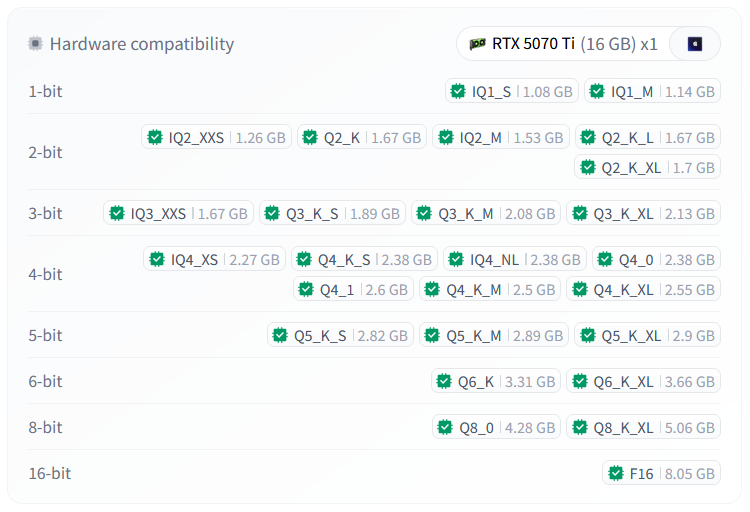Click the green check icon on Q3_K_XL
Viewport: 750px width, 512px height.
580,213
